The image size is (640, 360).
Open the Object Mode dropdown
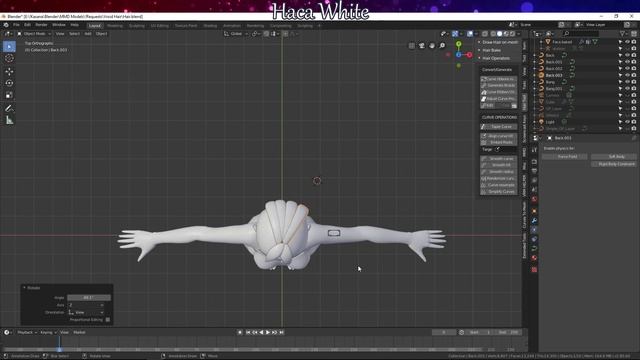pos(34,34)
